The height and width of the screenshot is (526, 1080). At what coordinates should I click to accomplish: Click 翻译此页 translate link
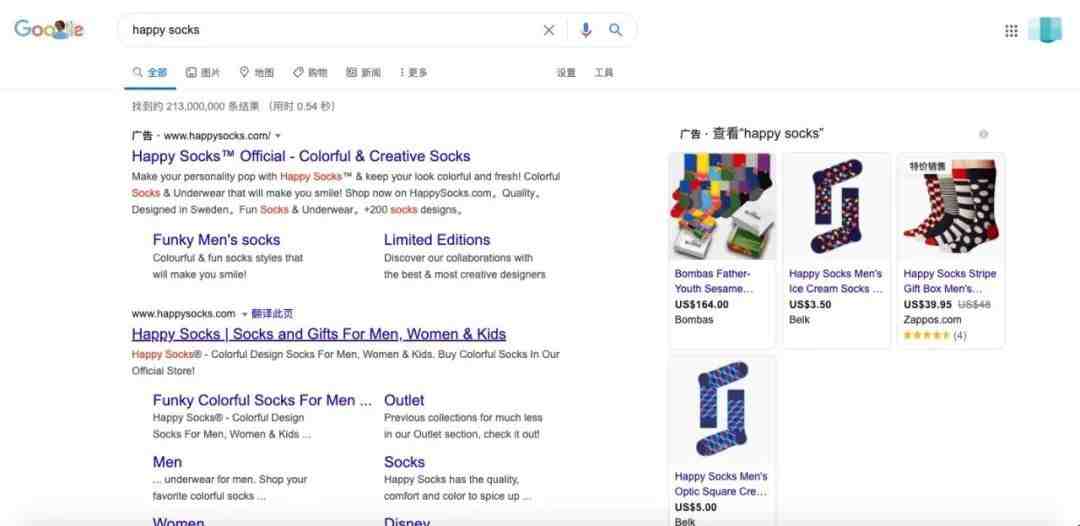(x=272, y=313)
